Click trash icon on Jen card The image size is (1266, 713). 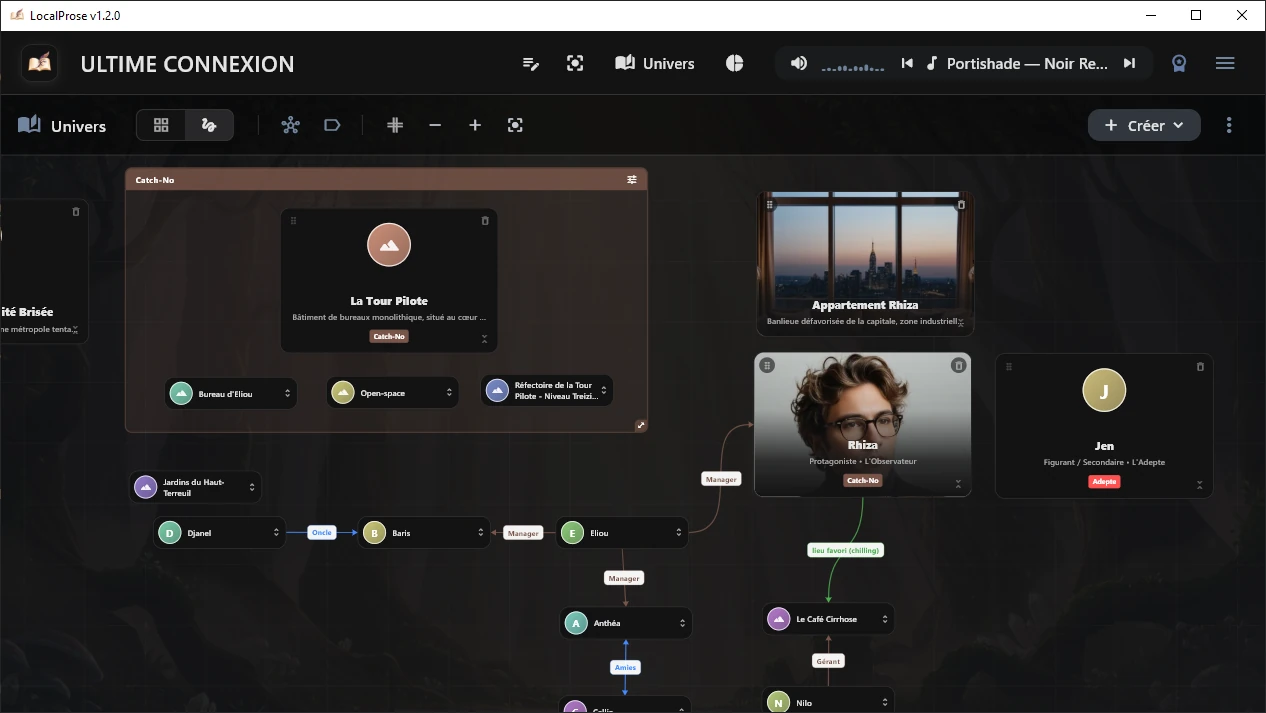(x=1200, y=367)
